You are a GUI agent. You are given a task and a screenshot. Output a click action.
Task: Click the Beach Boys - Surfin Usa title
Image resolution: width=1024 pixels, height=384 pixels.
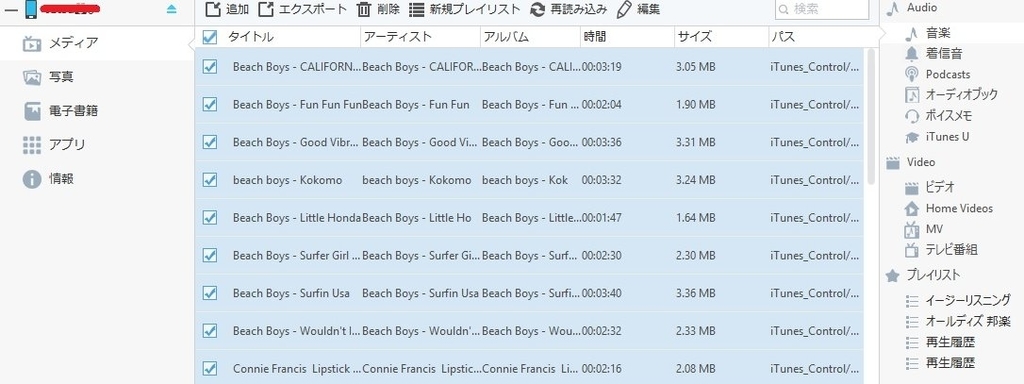291,293
